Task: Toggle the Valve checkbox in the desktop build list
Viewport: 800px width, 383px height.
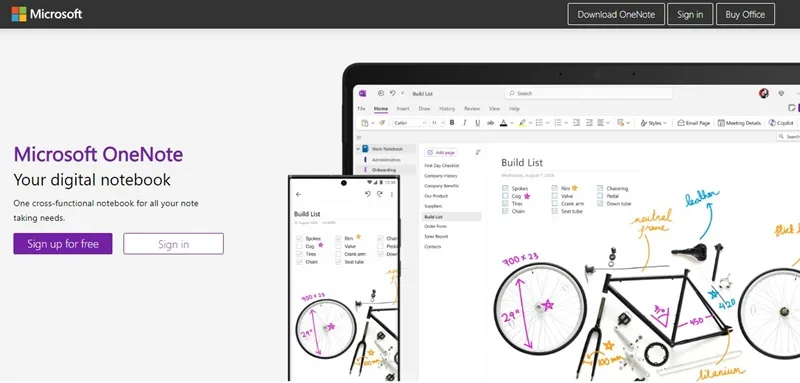Action: point(555,196)
